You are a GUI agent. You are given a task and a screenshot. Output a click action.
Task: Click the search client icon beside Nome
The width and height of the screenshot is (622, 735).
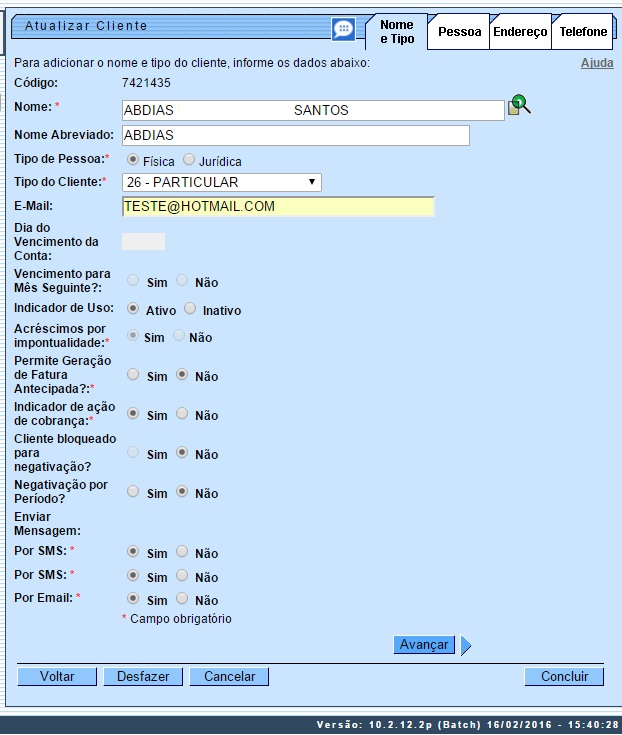click(x=519, y=105)
